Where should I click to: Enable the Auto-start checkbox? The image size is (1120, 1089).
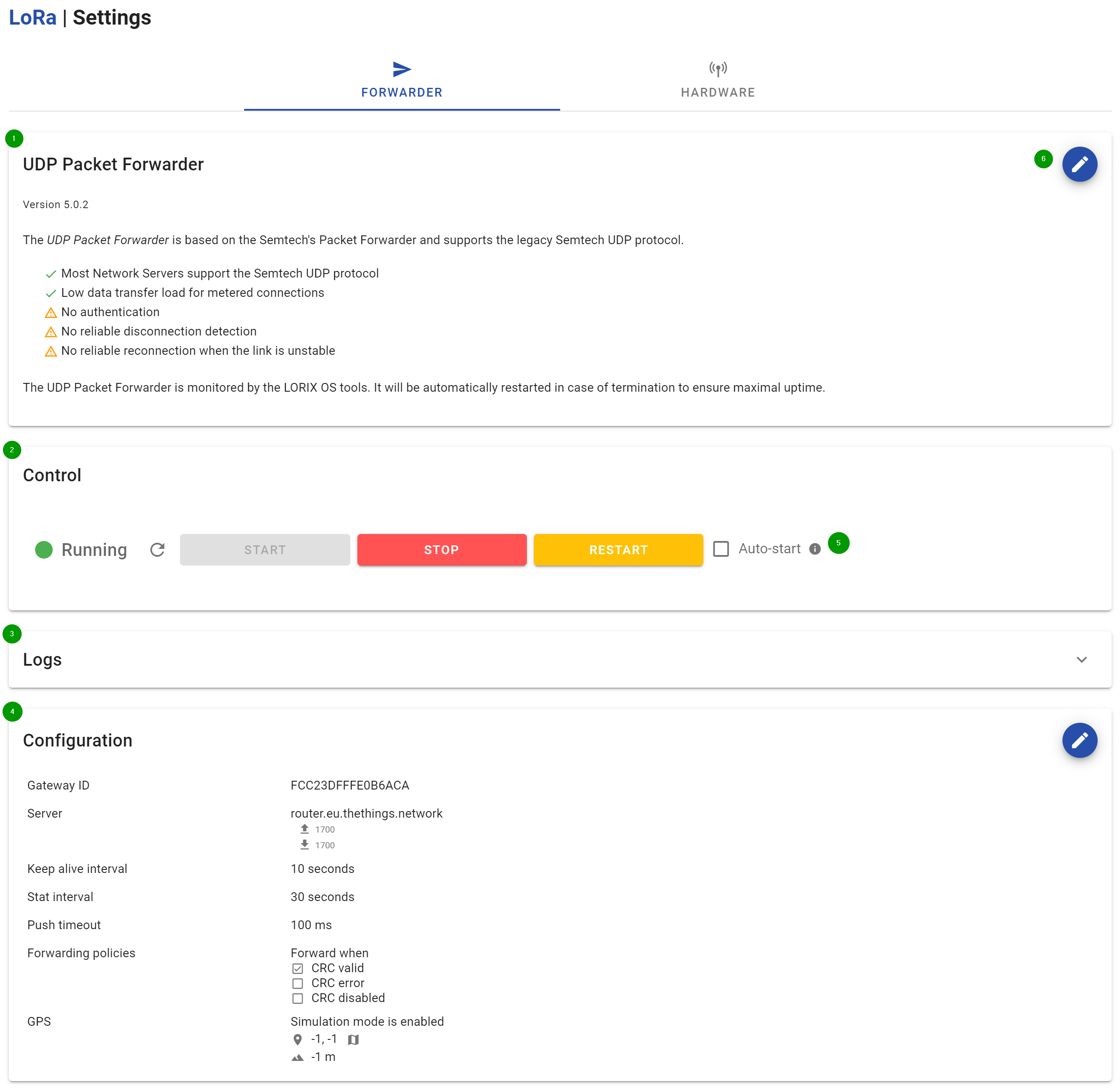pyautogui.click(x=721, y=549)
